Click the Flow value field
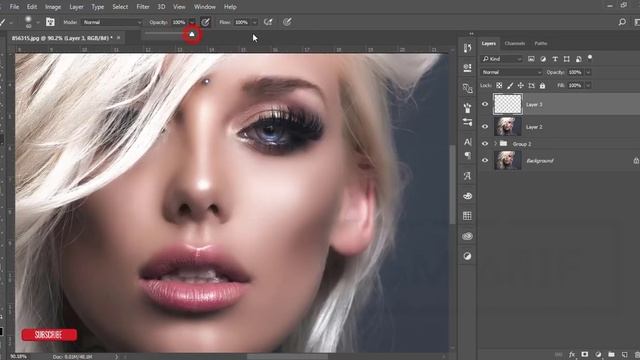 (x=242, y=22)
